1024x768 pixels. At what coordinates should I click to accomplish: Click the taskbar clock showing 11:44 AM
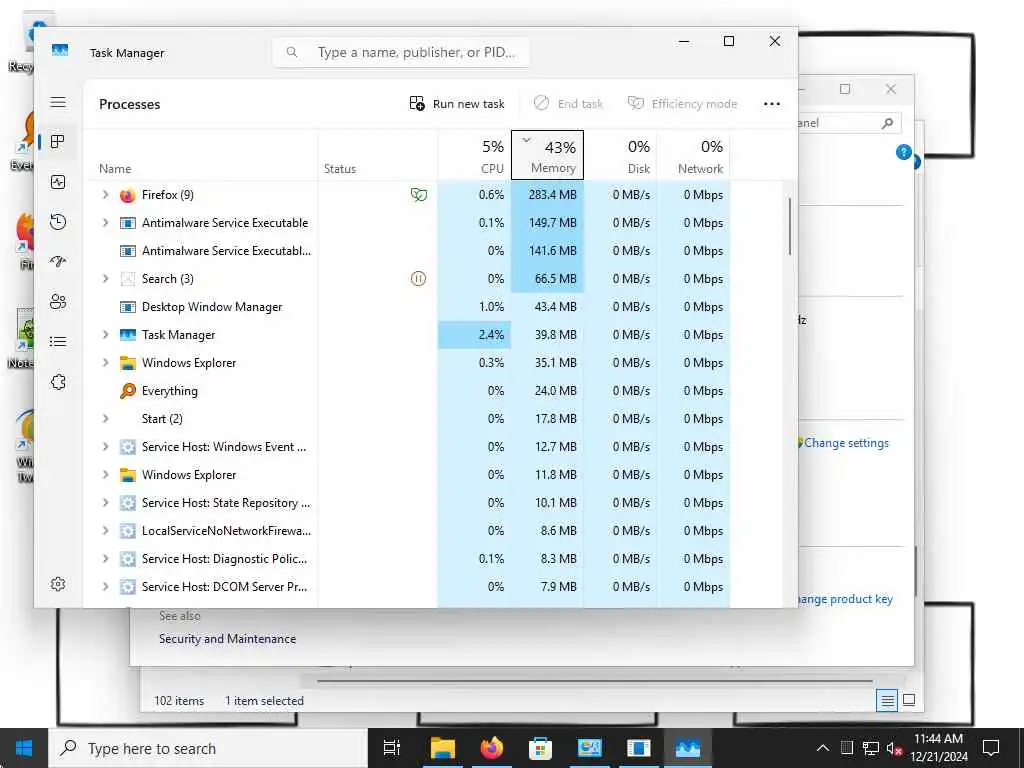(x=938, y=748)
